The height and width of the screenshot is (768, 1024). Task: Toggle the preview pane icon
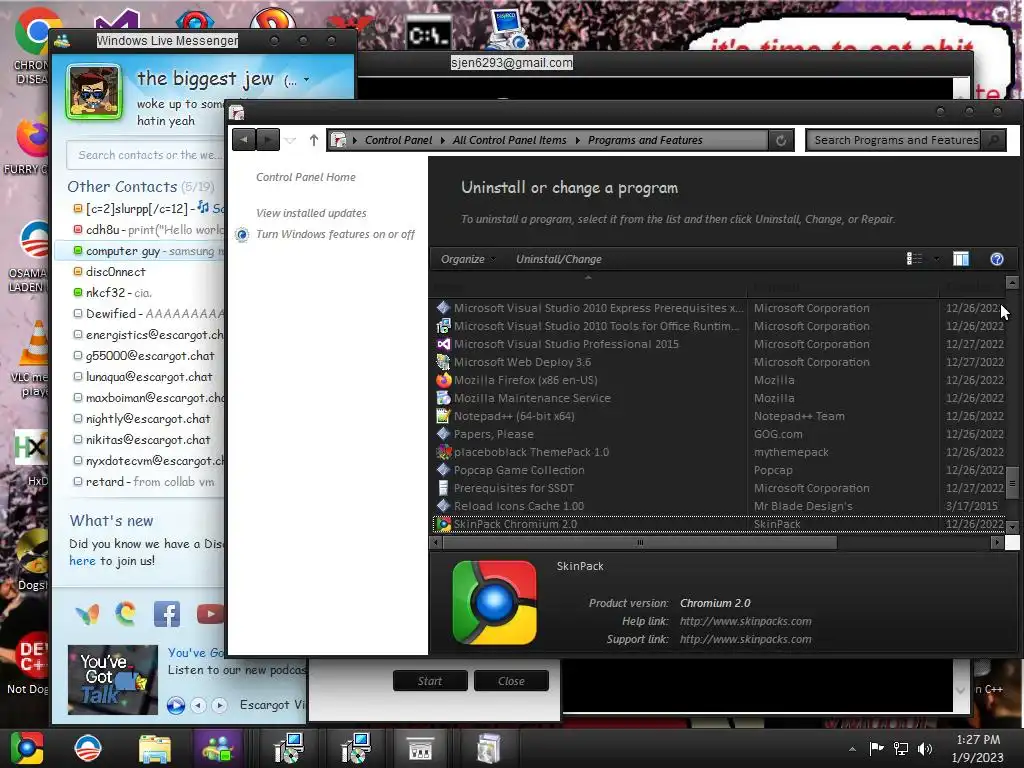tap(961, 259)
